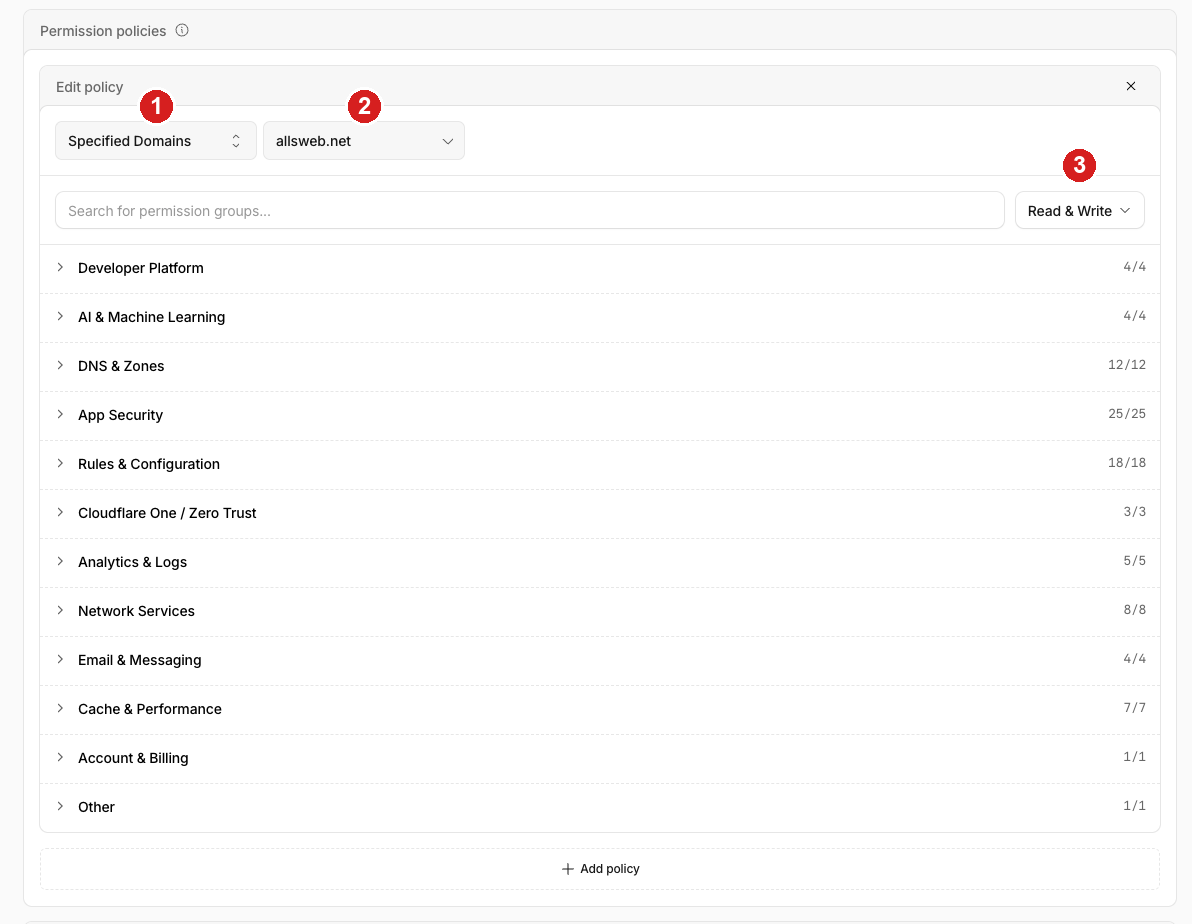Viewport: 1192px width, 924px height.
Task: Open the allsweb.net domain dropdown
Action: (x=363, y=141)
